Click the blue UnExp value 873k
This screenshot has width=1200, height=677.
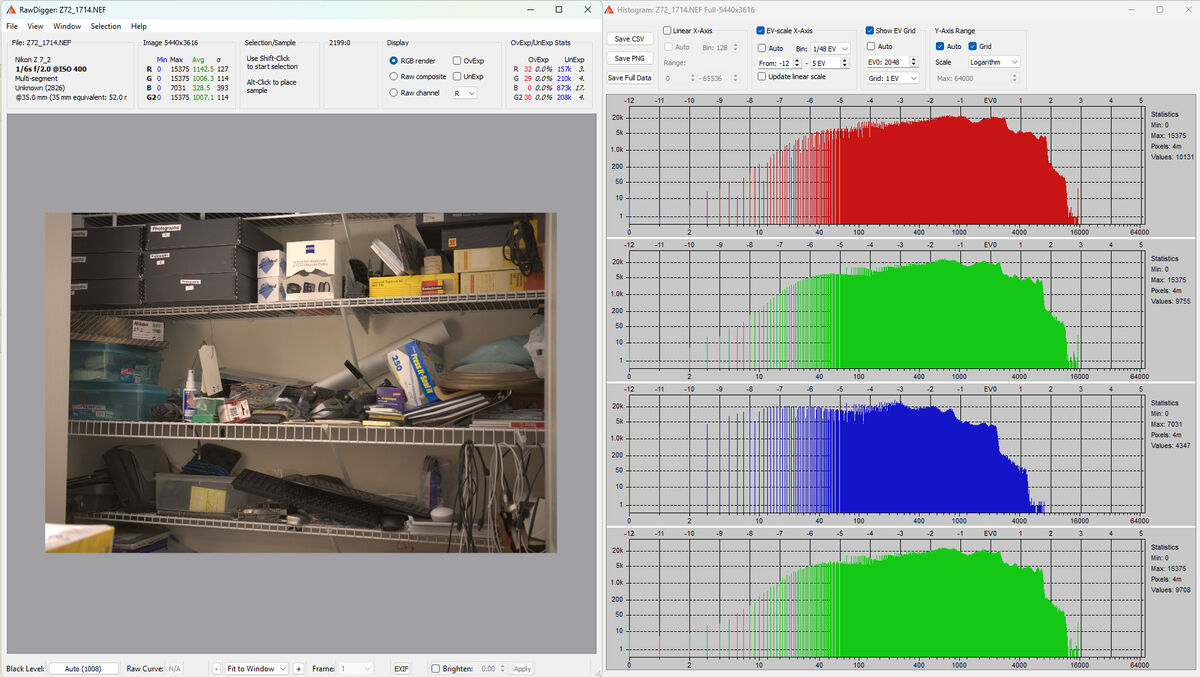[x=563, y=88]
